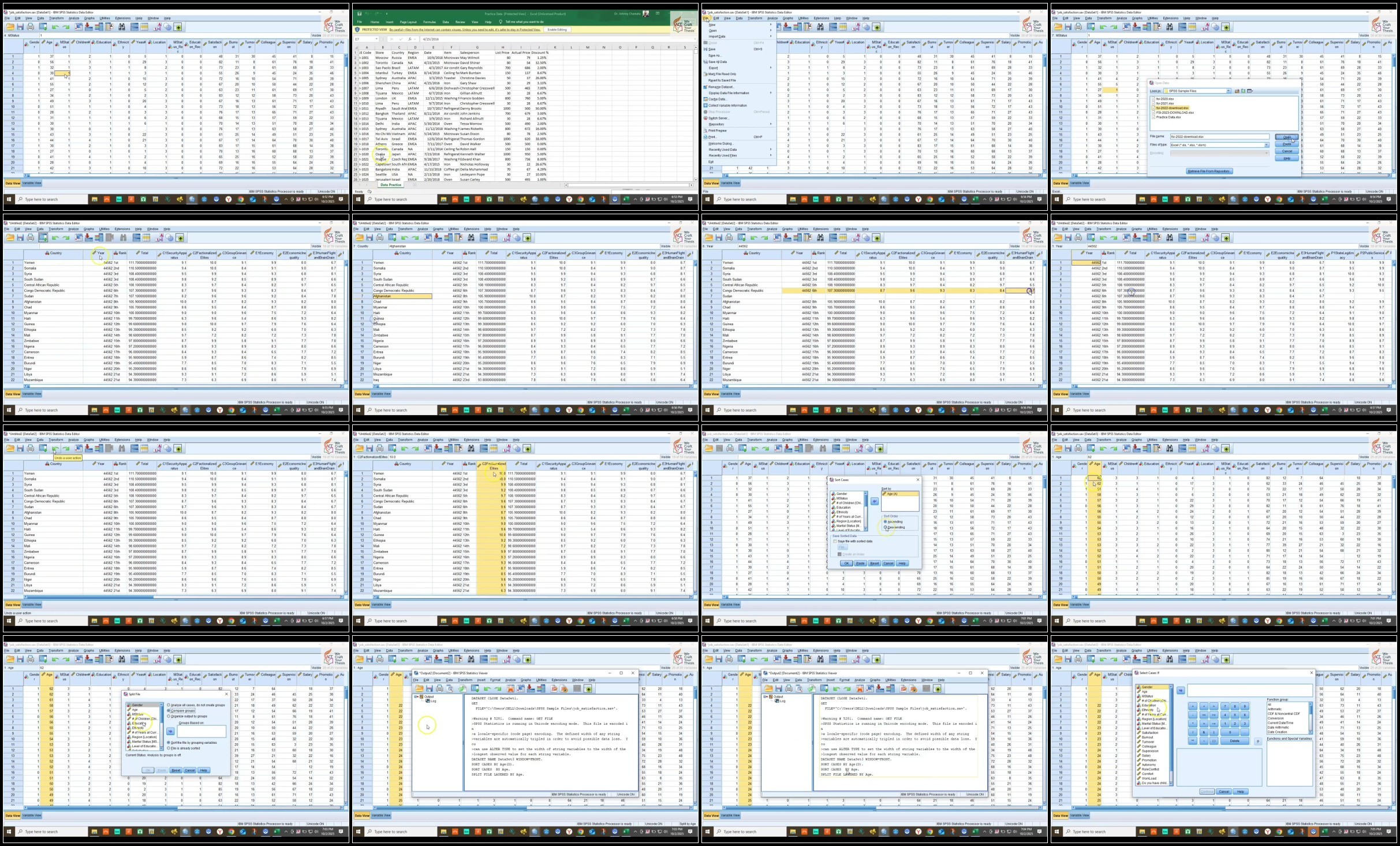Choose 'Exit' in the open File menu
Screen dimensions: 1400x846
click(x=738, y=162)
